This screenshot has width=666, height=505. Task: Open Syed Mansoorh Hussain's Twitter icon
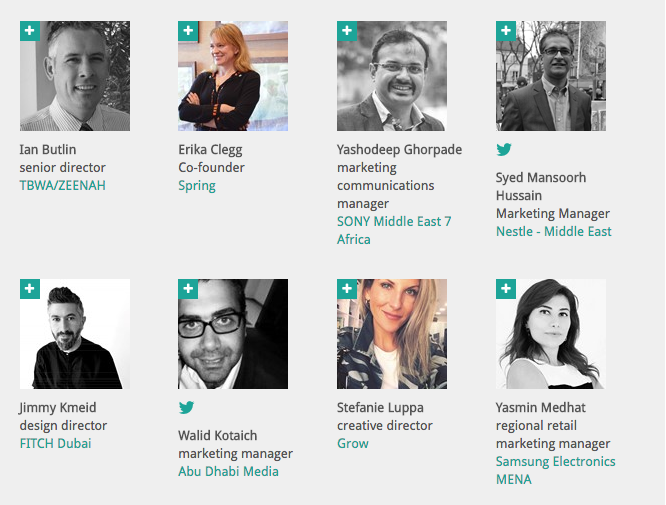tap(504, 150)
